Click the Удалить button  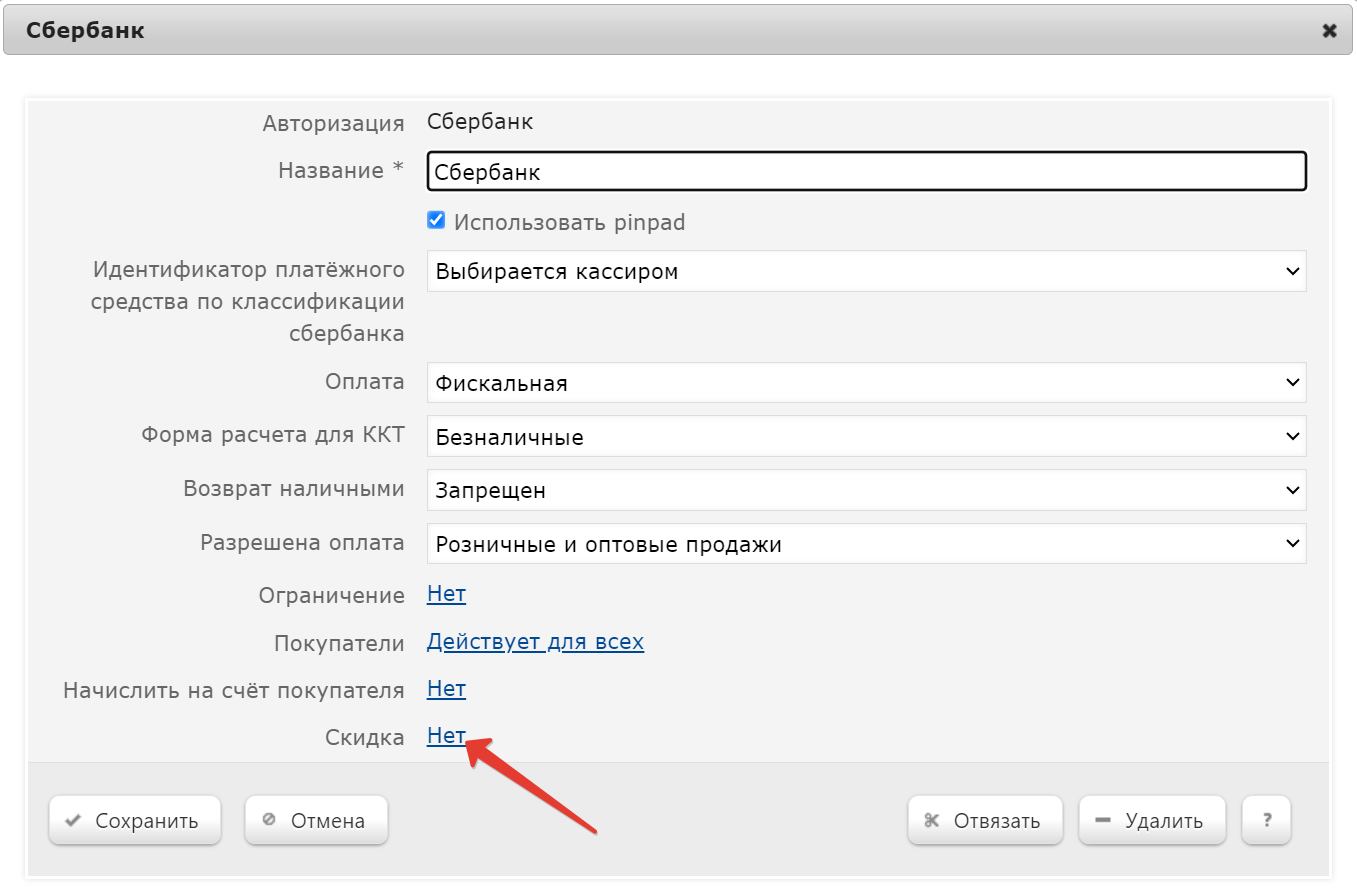1152,821
